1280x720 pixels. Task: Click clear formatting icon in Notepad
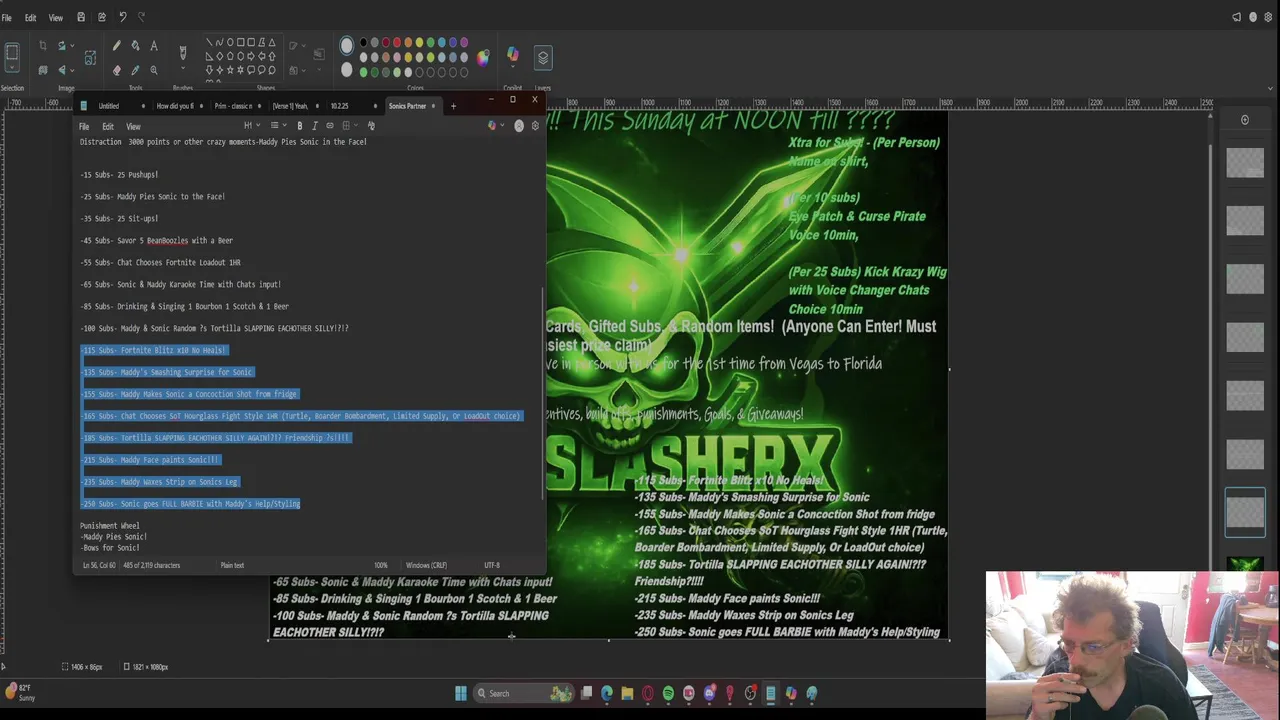coord(371,126)
